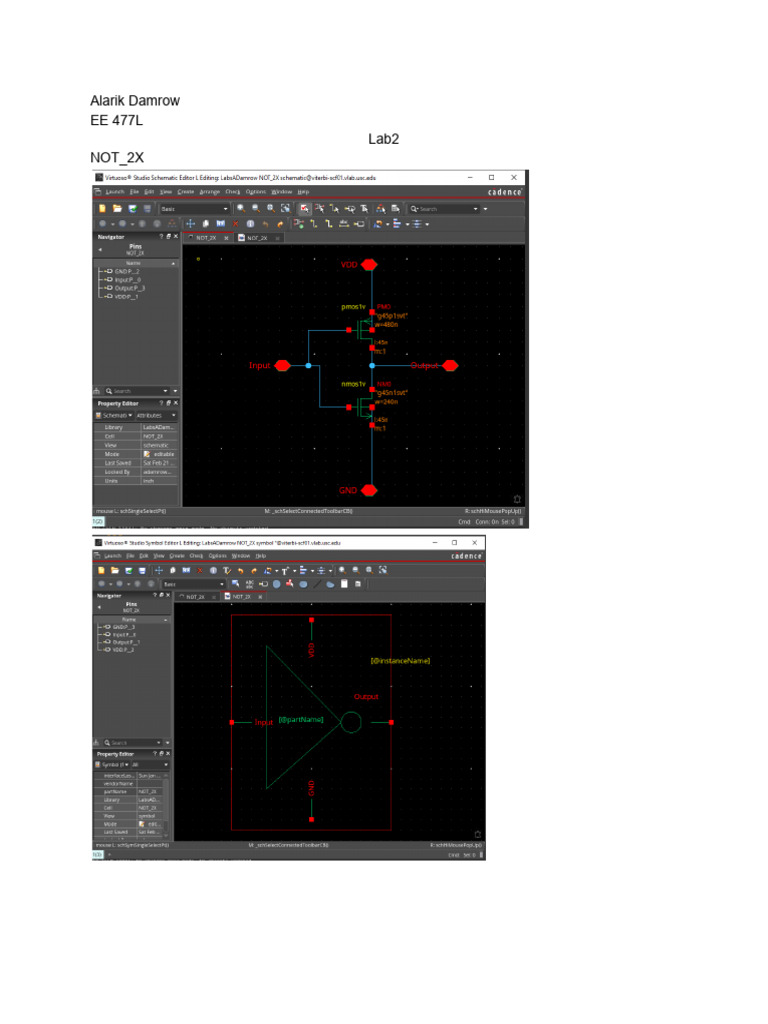Select VDD:P__1 pin in schematic Navigator

(122, 296)
